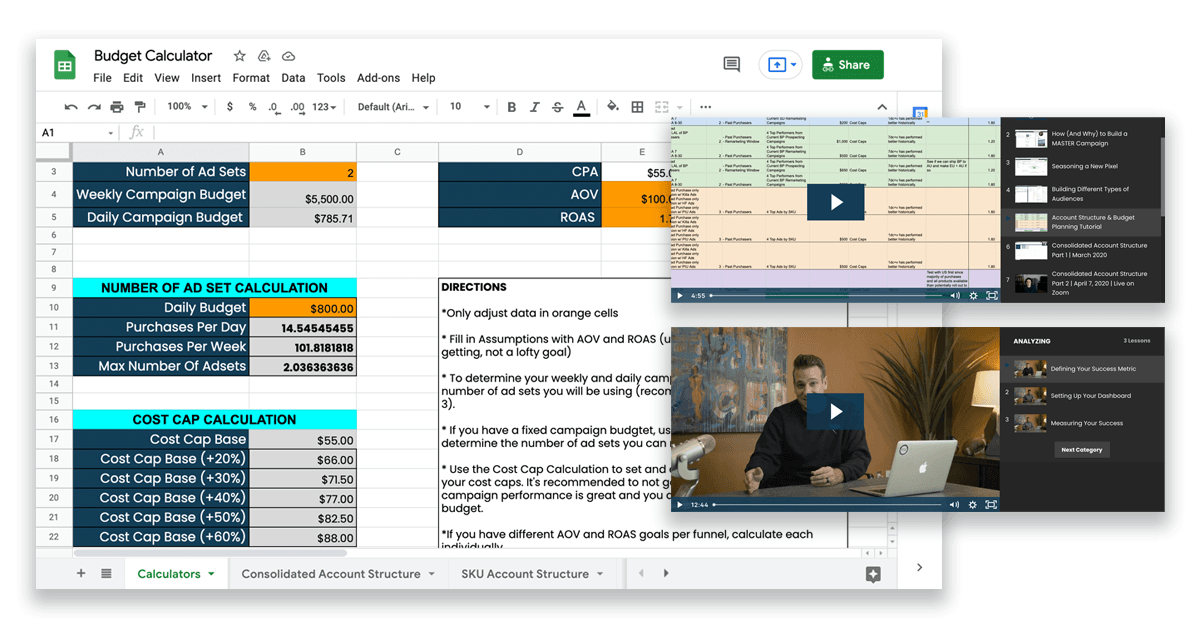Toggle bold formatting

coord(512,107)
